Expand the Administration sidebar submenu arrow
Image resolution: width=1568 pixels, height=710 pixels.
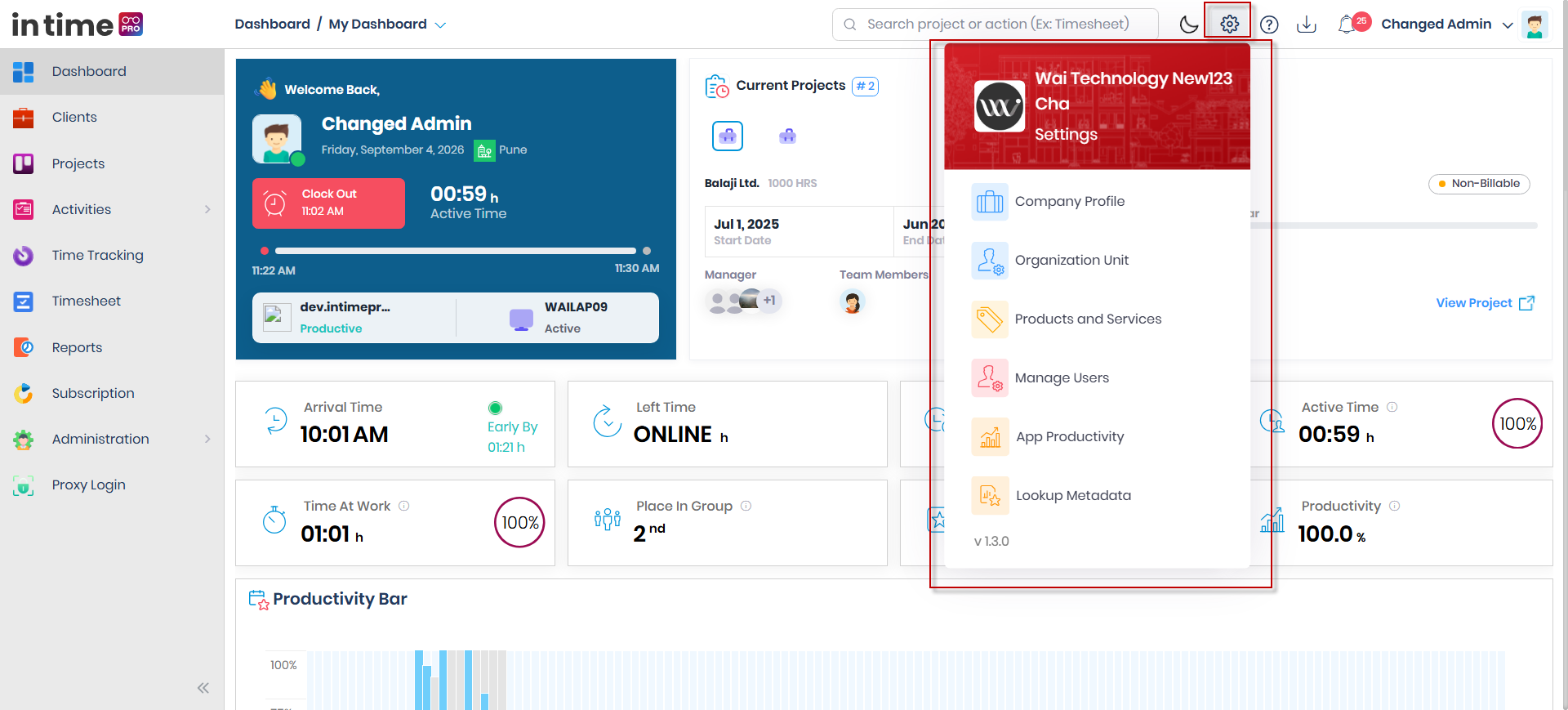tap(207, 439)
